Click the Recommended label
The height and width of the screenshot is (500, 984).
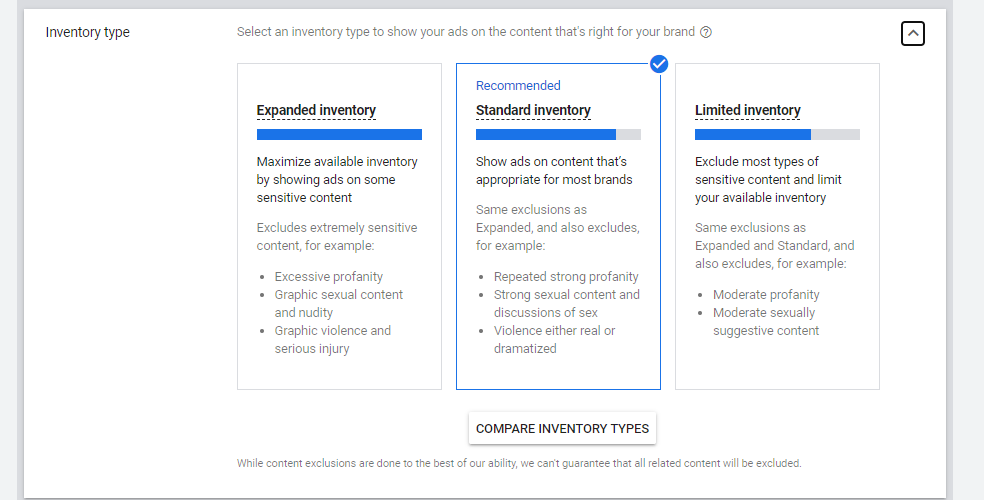pyautogui.click(x=518, y=85)
